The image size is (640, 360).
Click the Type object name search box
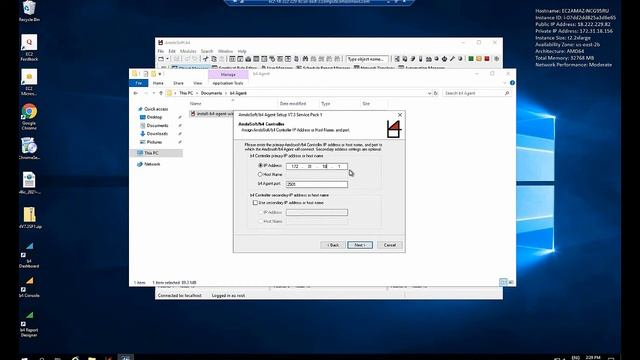pyautogui.click(x=367, y=59)
